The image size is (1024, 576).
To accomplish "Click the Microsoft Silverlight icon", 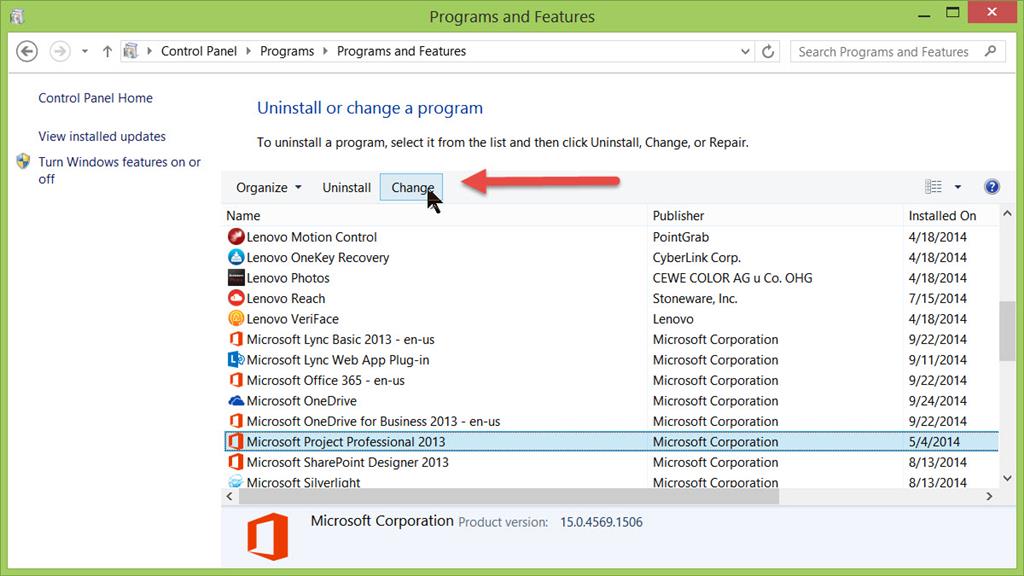I will point(236,482).
